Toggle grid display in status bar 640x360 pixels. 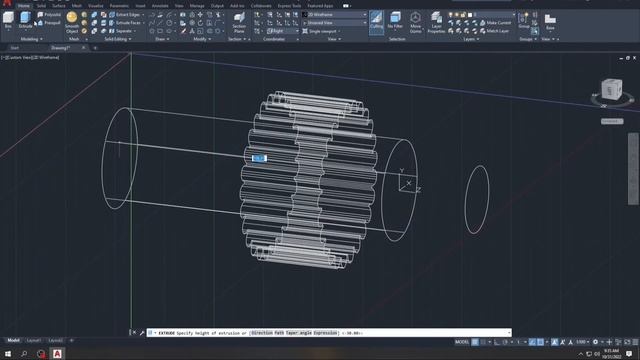pos(475,342)
